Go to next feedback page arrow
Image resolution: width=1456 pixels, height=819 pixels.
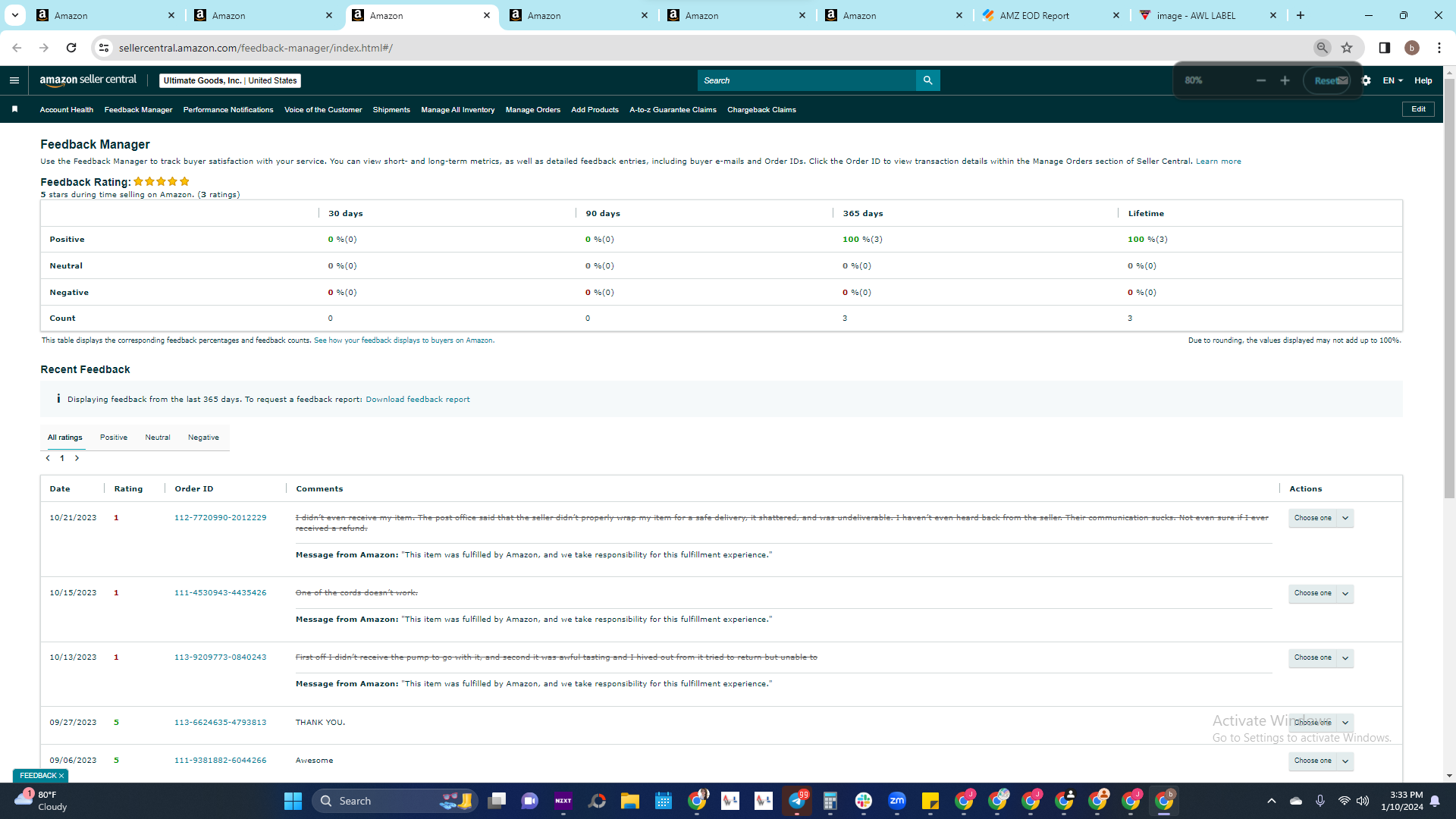(x=77, y=458)
